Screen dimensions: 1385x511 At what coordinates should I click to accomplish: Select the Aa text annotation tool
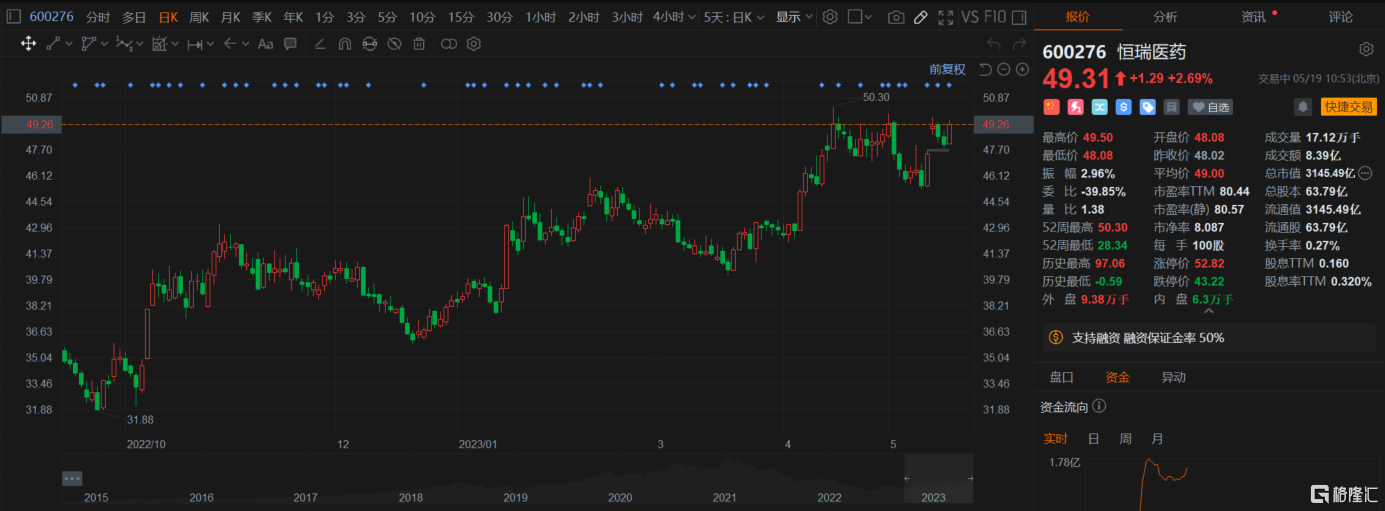click(x=265, y=43)
